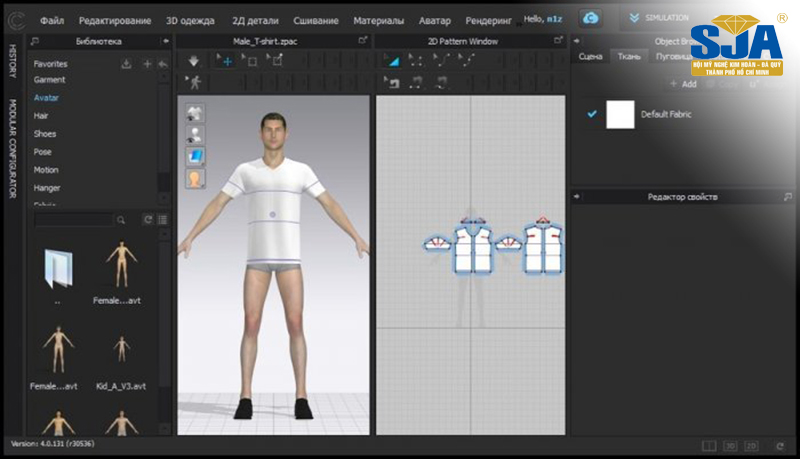Click the add-to-favorites plus icon in Library
The image size is (800, 459).
click(x=146, y=63)
